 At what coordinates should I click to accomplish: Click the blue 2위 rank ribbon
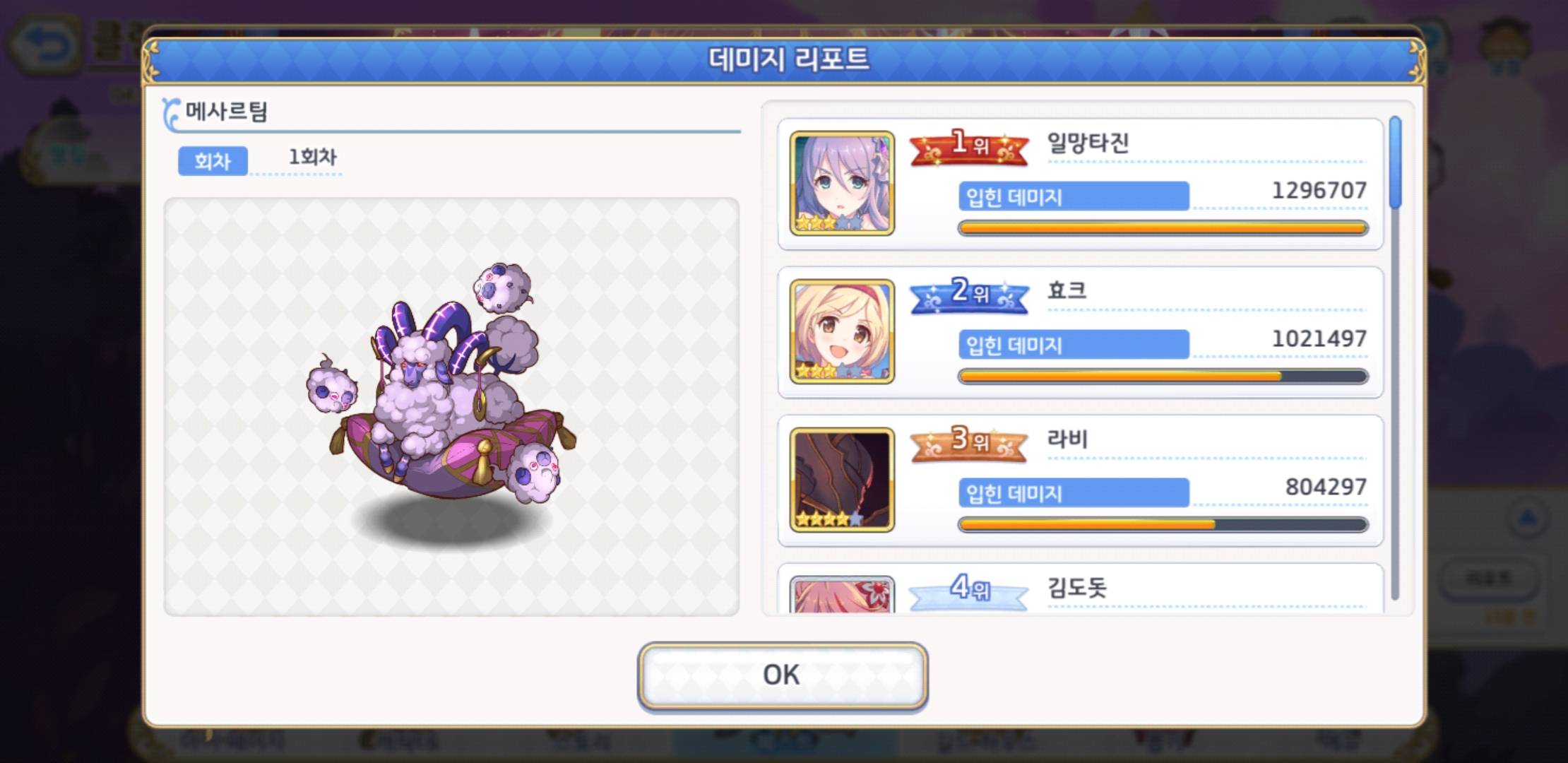point(969,294)
